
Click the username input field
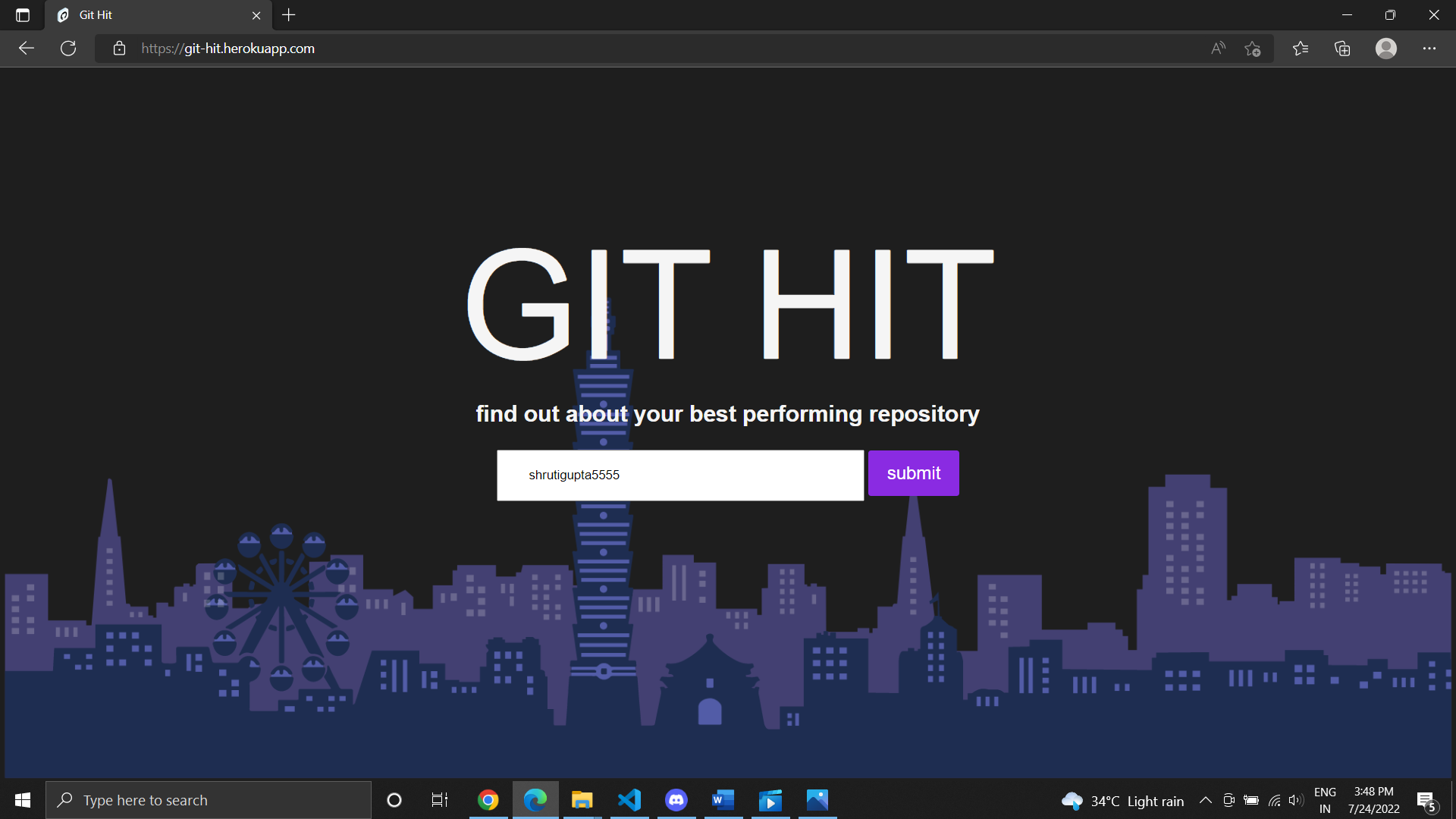(679, 475)
